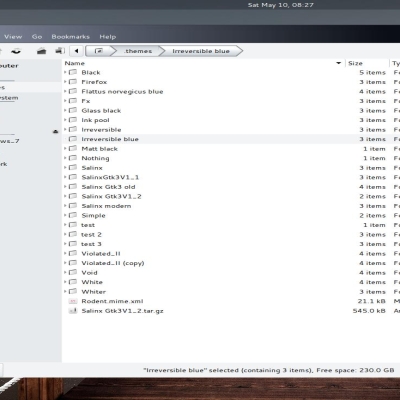This screenshot has width=400, height=400.
Task: Click the 1 item size of Nothing
Action: pos(374,158)
